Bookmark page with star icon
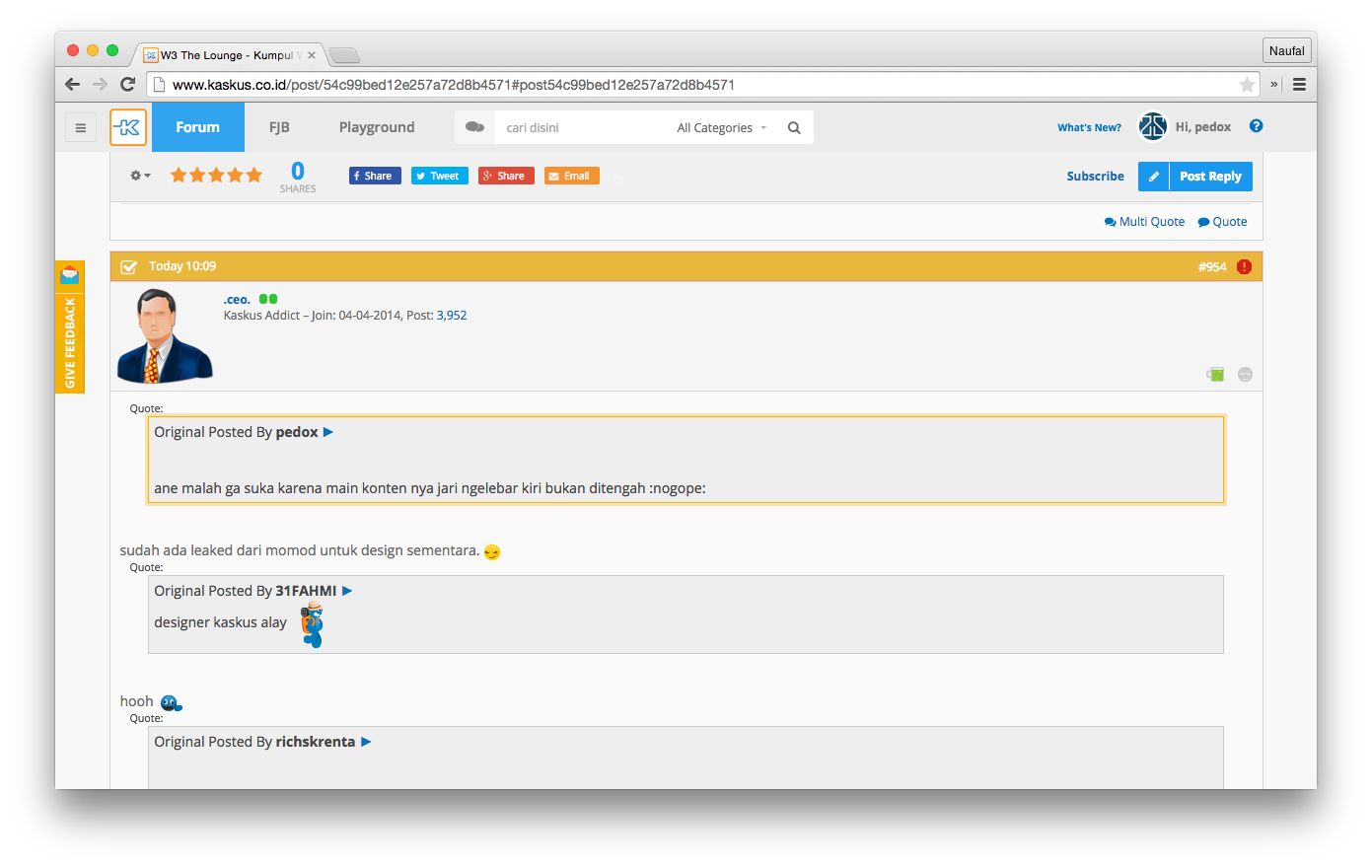Viewport: 1372px width, 868px height. 1247,85
